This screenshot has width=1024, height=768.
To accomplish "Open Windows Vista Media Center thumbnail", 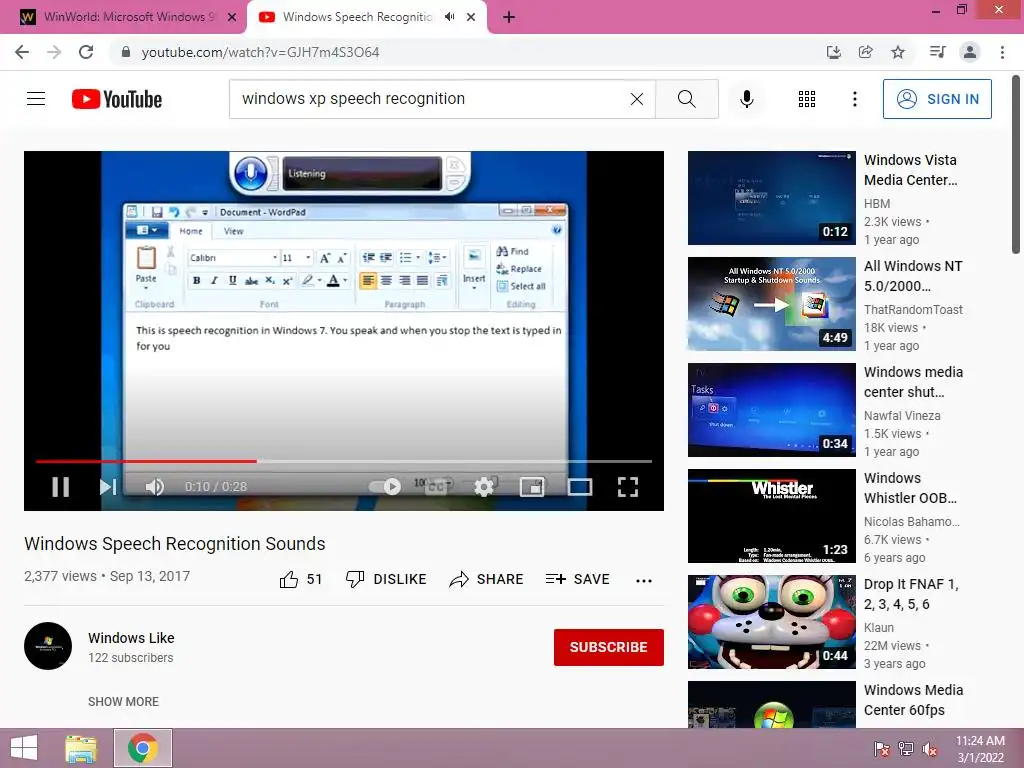I will 771,198.
